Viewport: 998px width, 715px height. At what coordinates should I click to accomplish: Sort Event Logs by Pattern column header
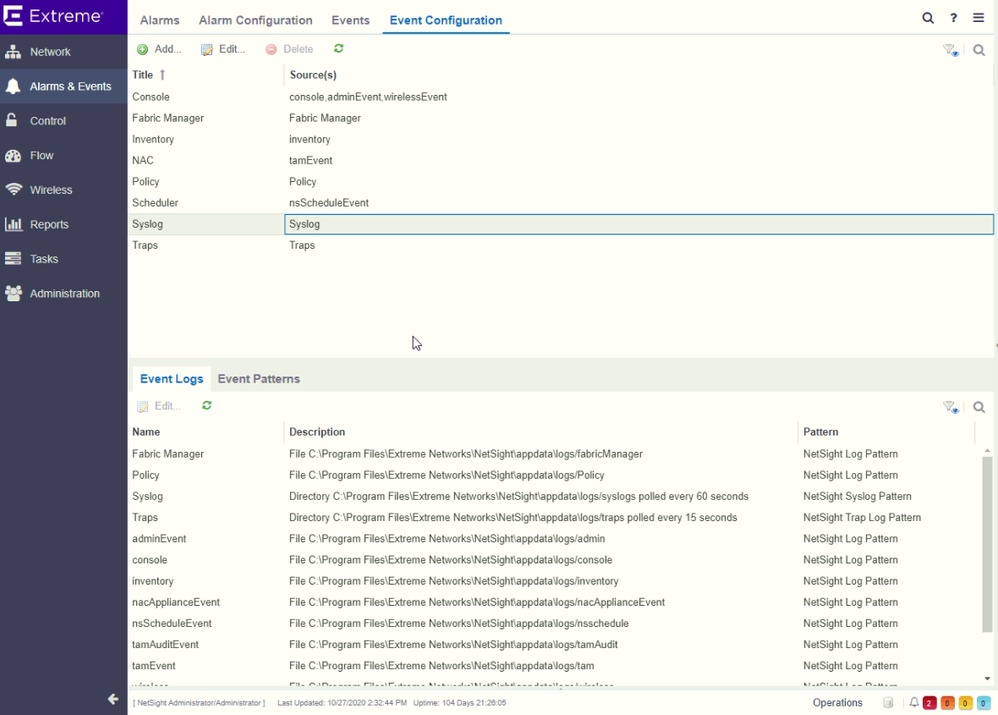click(x=886, y=432)
